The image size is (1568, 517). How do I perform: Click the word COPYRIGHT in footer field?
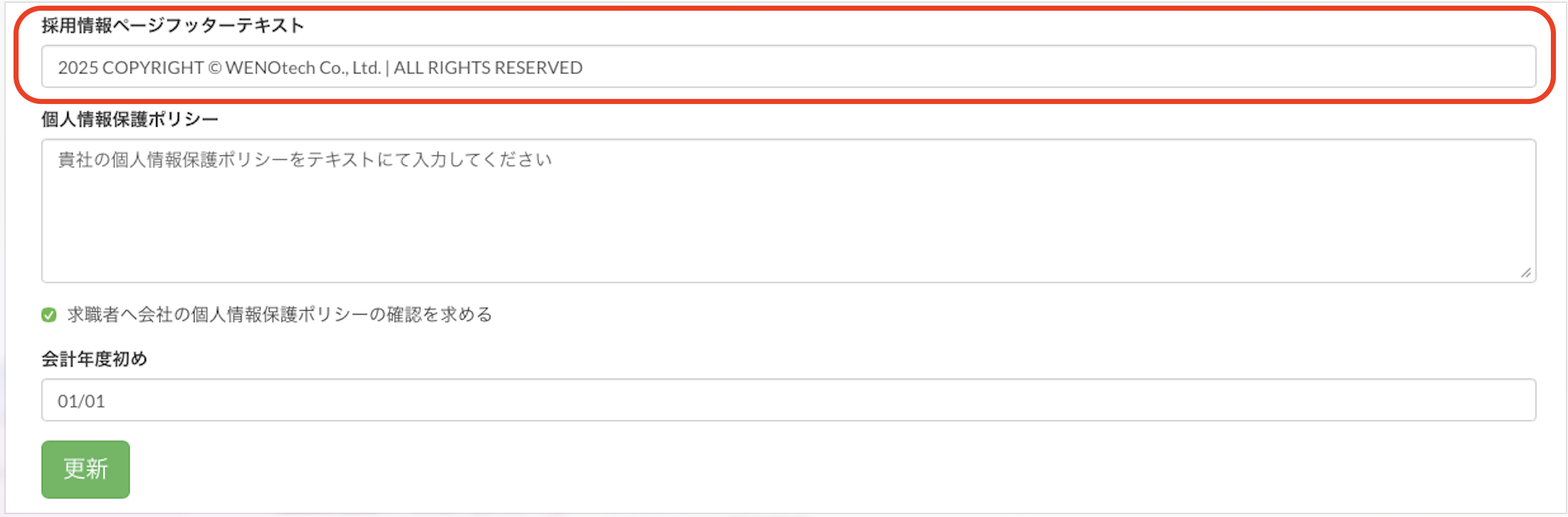coord(153,68)
